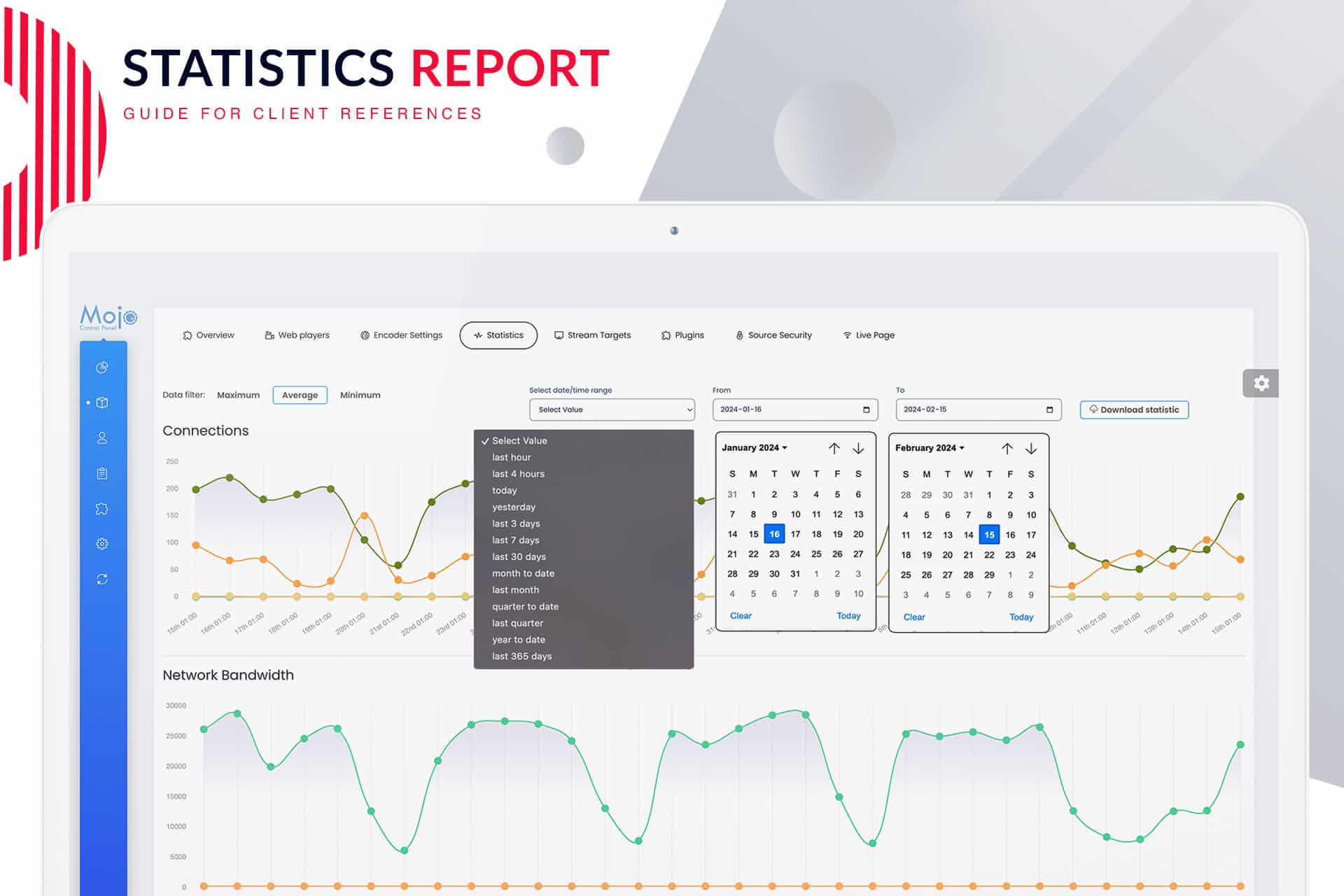Image resolution: width=1344 pixels, height=896 pixels.
Task: Set data filter to Maximum
Action: pyautogui.click(x=238, y=395)
